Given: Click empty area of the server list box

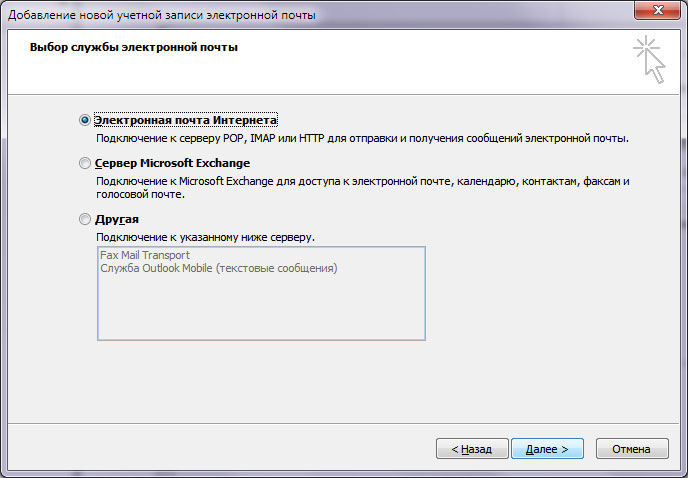Looking at the screenshot, I should [261, 307].
